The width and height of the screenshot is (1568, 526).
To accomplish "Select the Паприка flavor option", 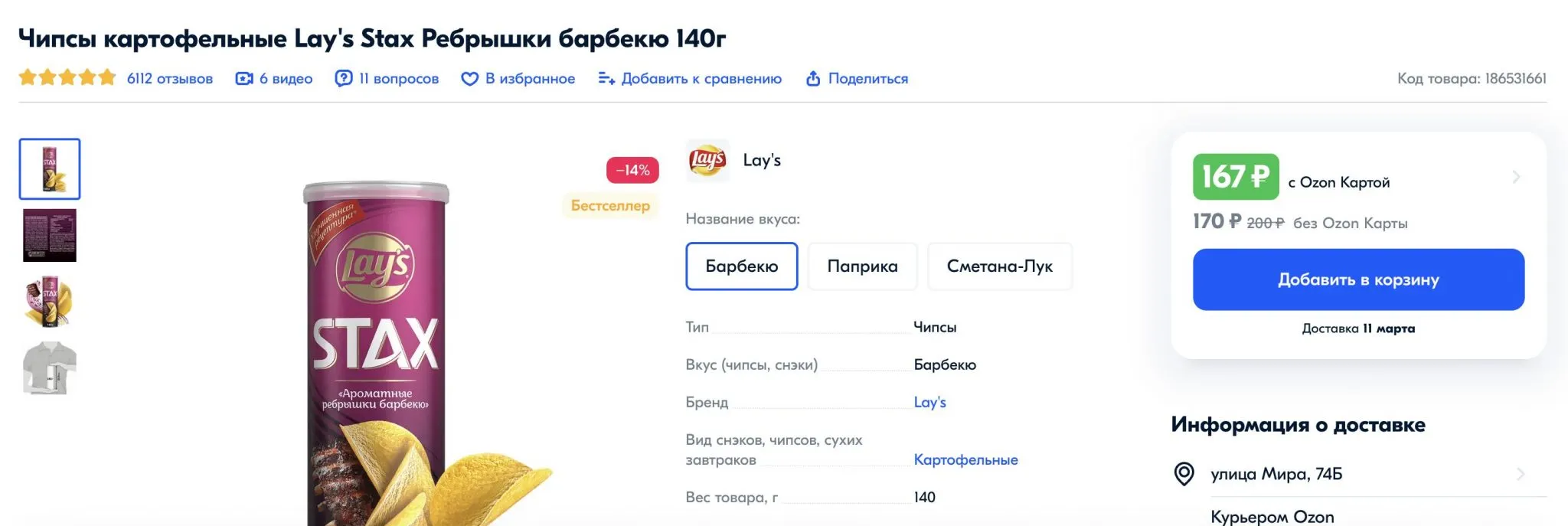I will (862, 266).
